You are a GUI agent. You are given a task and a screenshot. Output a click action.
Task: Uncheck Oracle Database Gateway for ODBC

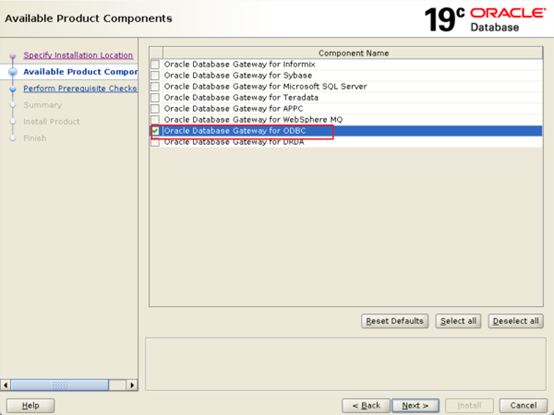pos(155,131)
